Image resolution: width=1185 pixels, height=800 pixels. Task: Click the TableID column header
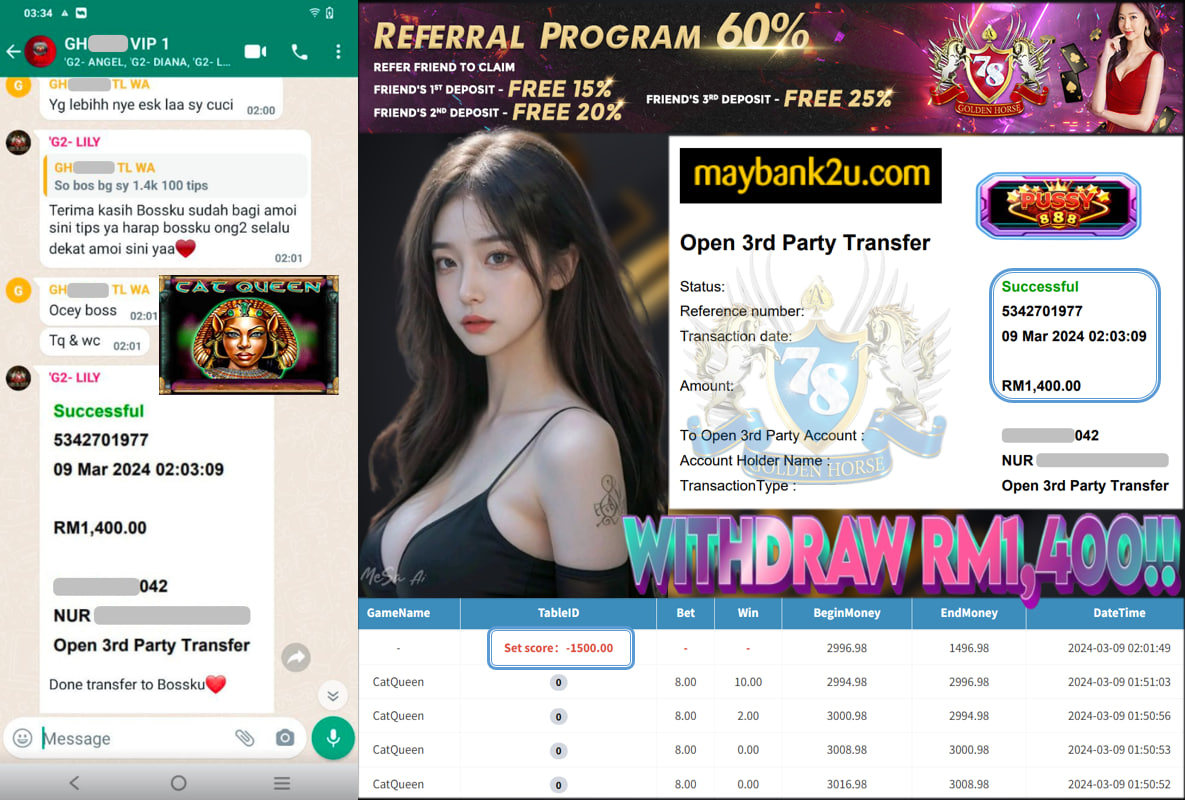click(x=558, y=613)
